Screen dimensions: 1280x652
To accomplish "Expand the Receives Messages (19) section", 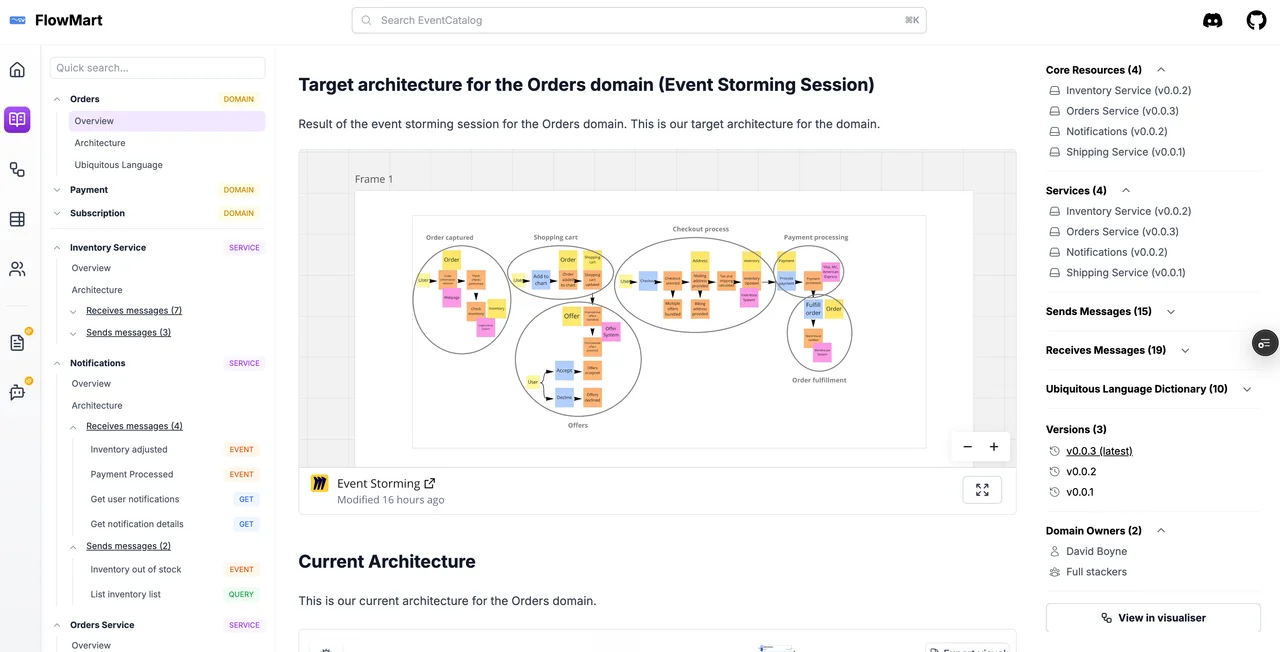I will click(x=1186, y=351).
